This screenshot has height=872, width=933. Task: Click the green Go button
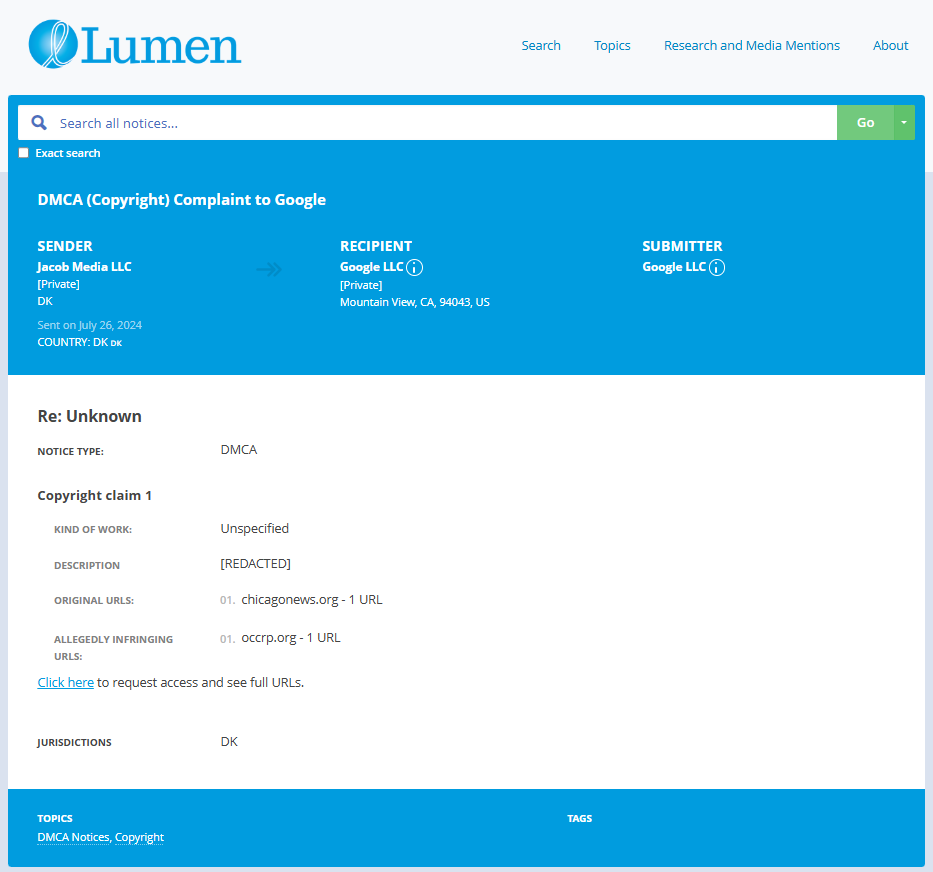[865, 123]
